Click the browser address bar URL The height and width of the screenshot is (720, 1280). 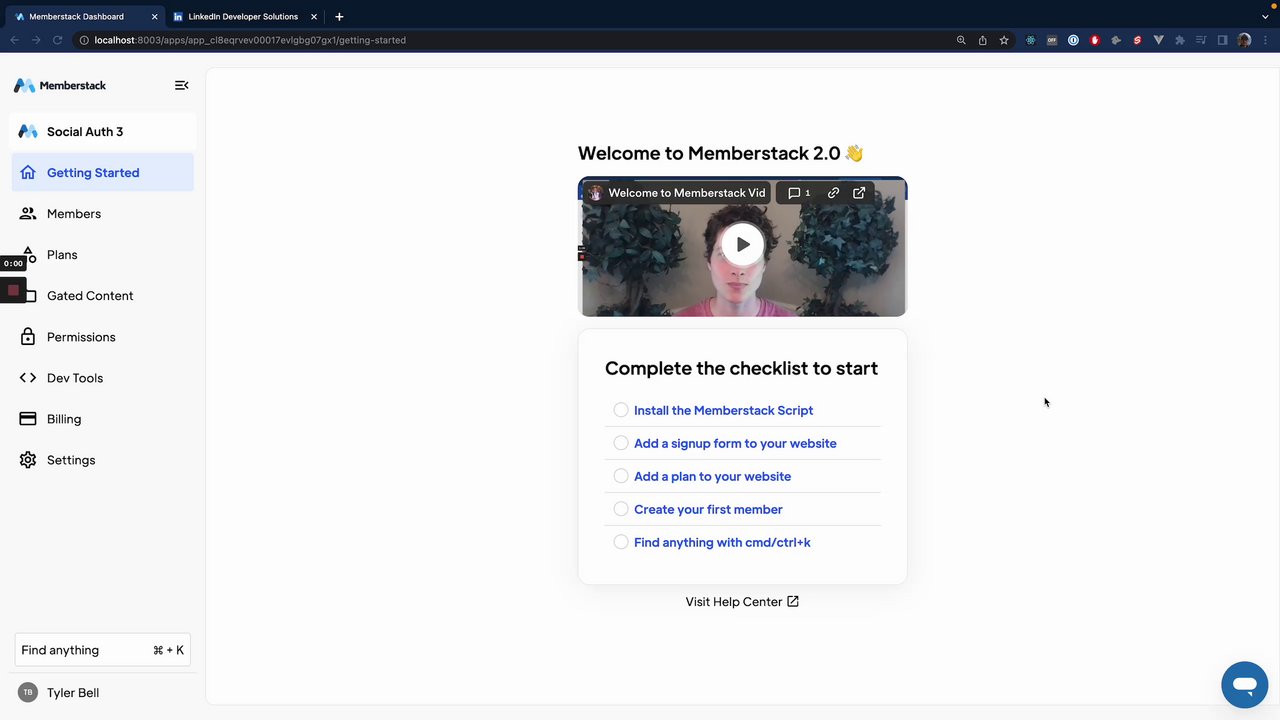pyautogui.click(x=250, y=40)
